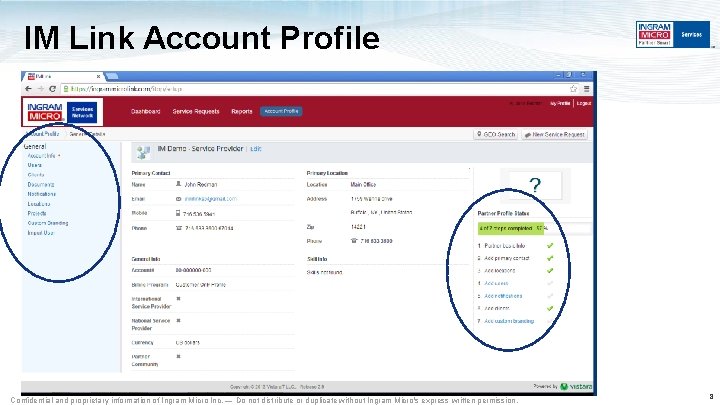
Task: Open My Profile link
Action: point(560,103)
